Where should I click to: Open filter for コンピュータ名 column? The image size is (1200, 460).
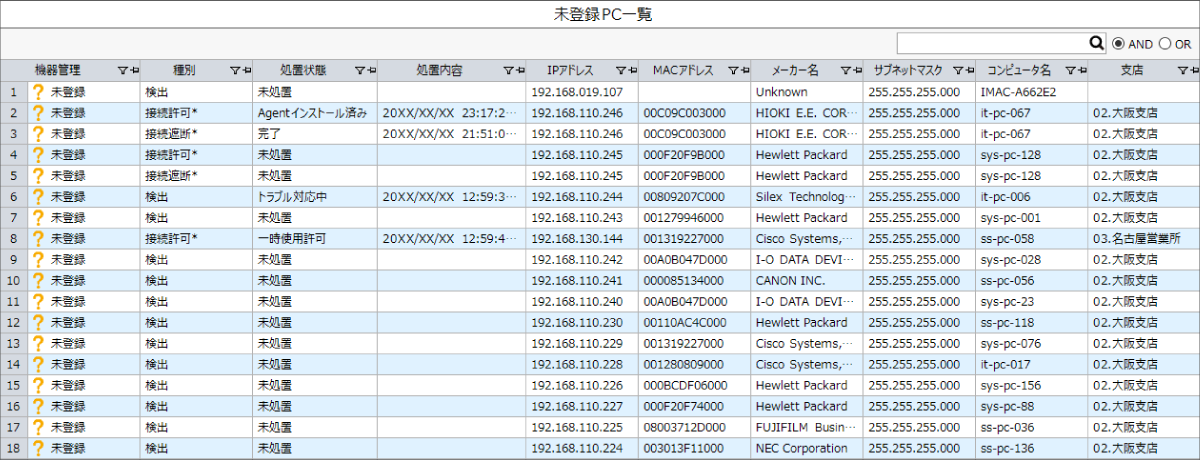pyautogui.click(x=1070, y=71)
